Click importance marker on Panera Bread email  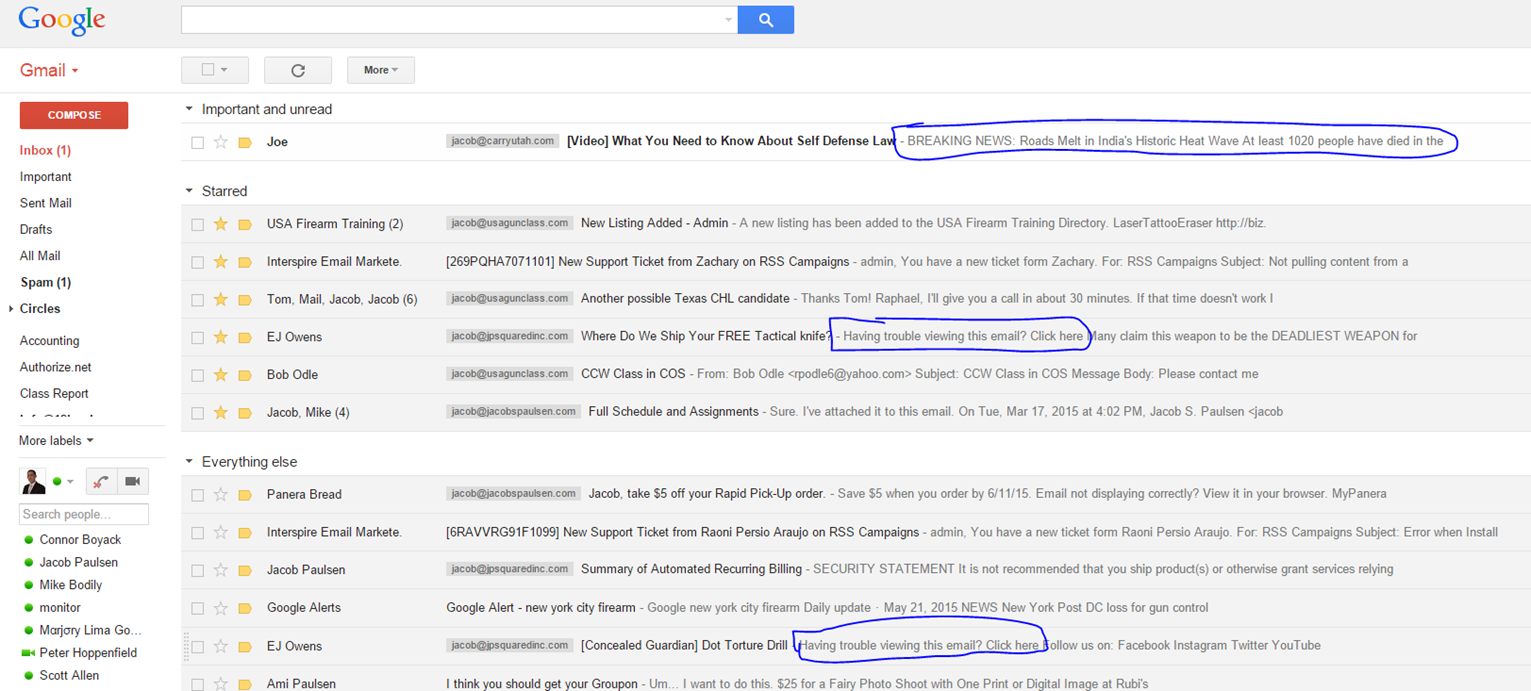pos(245,494)
